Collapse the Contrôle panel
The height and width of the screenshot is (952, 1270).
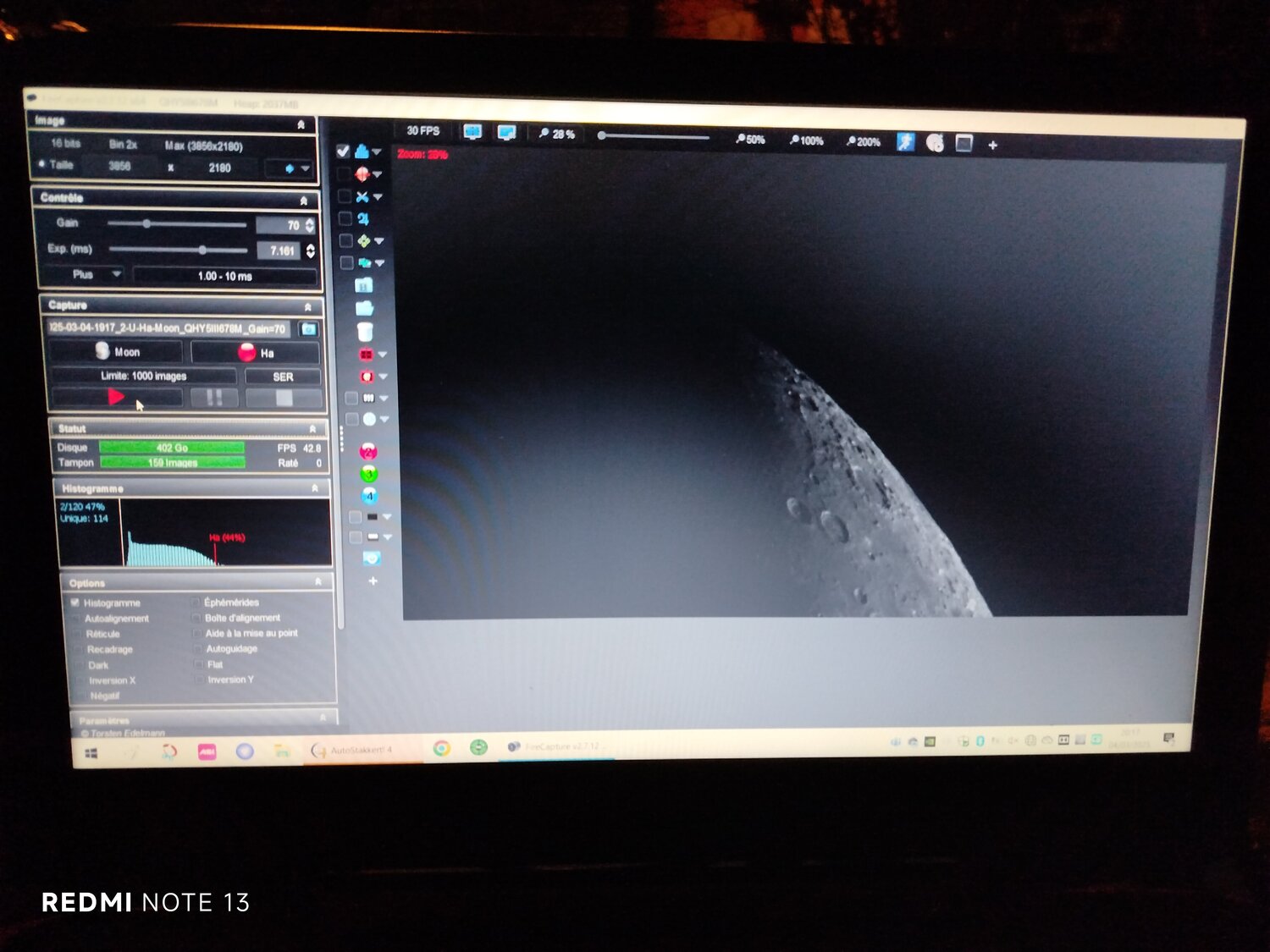click(x=304, y=201)
